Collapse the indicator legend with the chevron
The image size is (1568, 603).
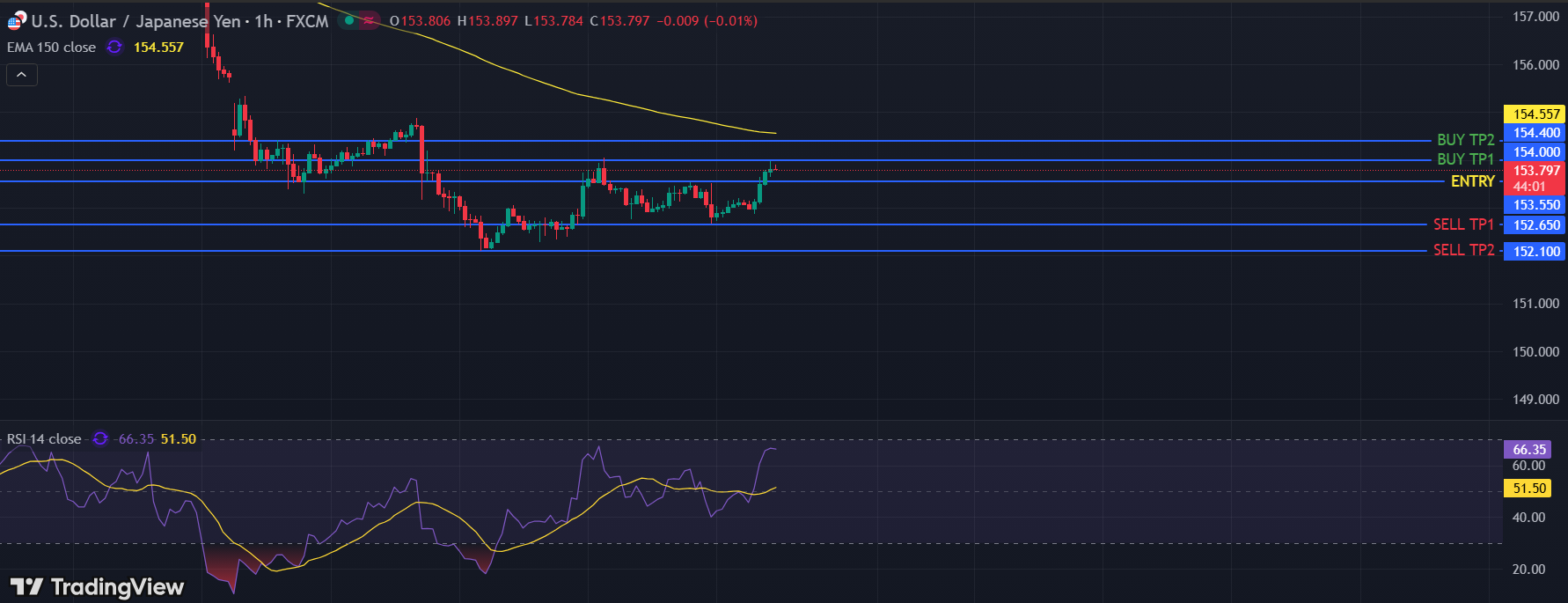coord(22,76)
